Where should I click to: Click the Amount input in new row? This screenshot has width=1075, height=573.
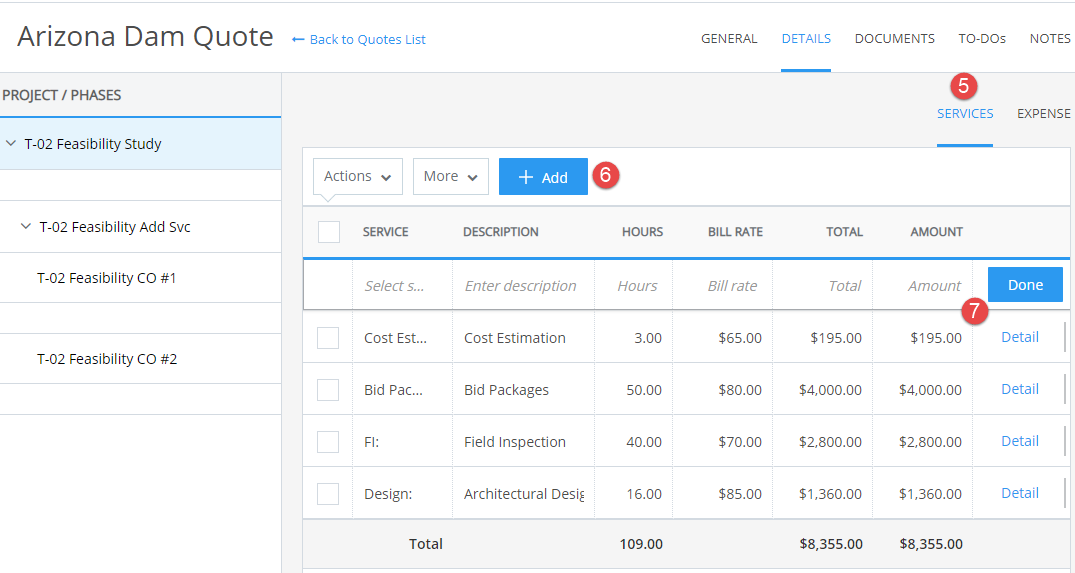[923, 286]
